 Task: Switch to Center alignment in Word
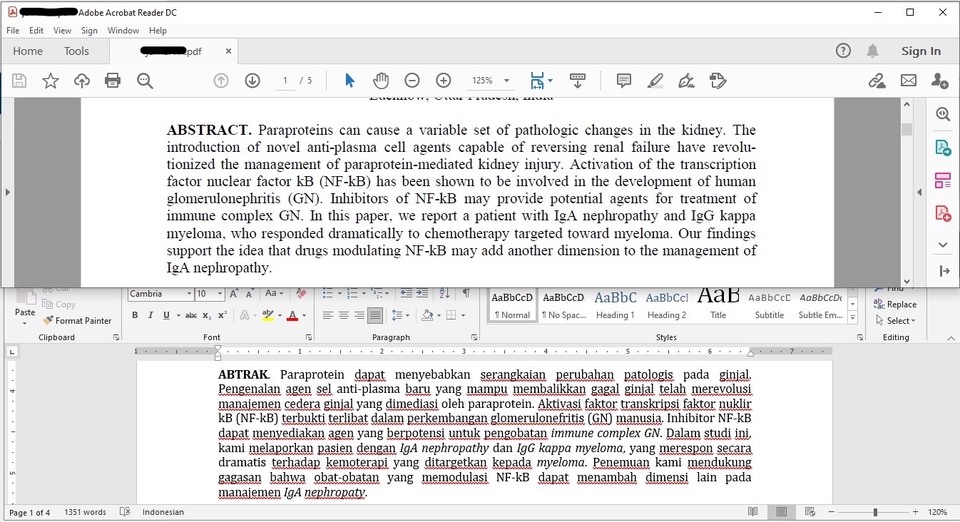tap(343, 315)
